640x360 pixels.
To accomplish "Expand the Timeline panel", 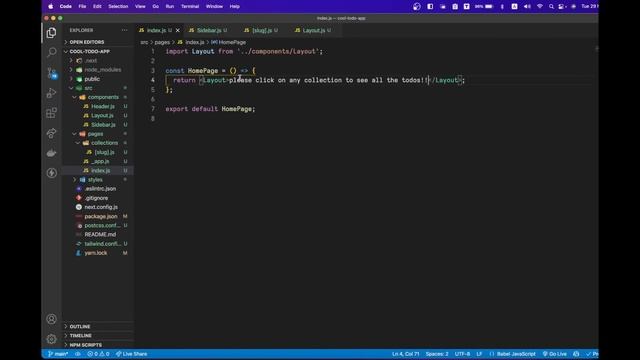I will pyautogui.click(x=98, y=336).
